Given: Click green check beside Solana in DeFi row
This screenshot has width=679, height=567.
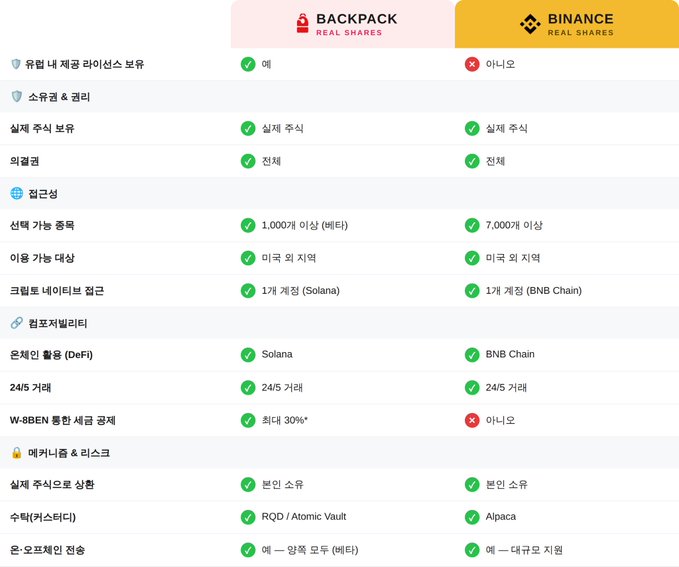Looking at the screenshot, I should pyautogui.click(x=248, y=355).
